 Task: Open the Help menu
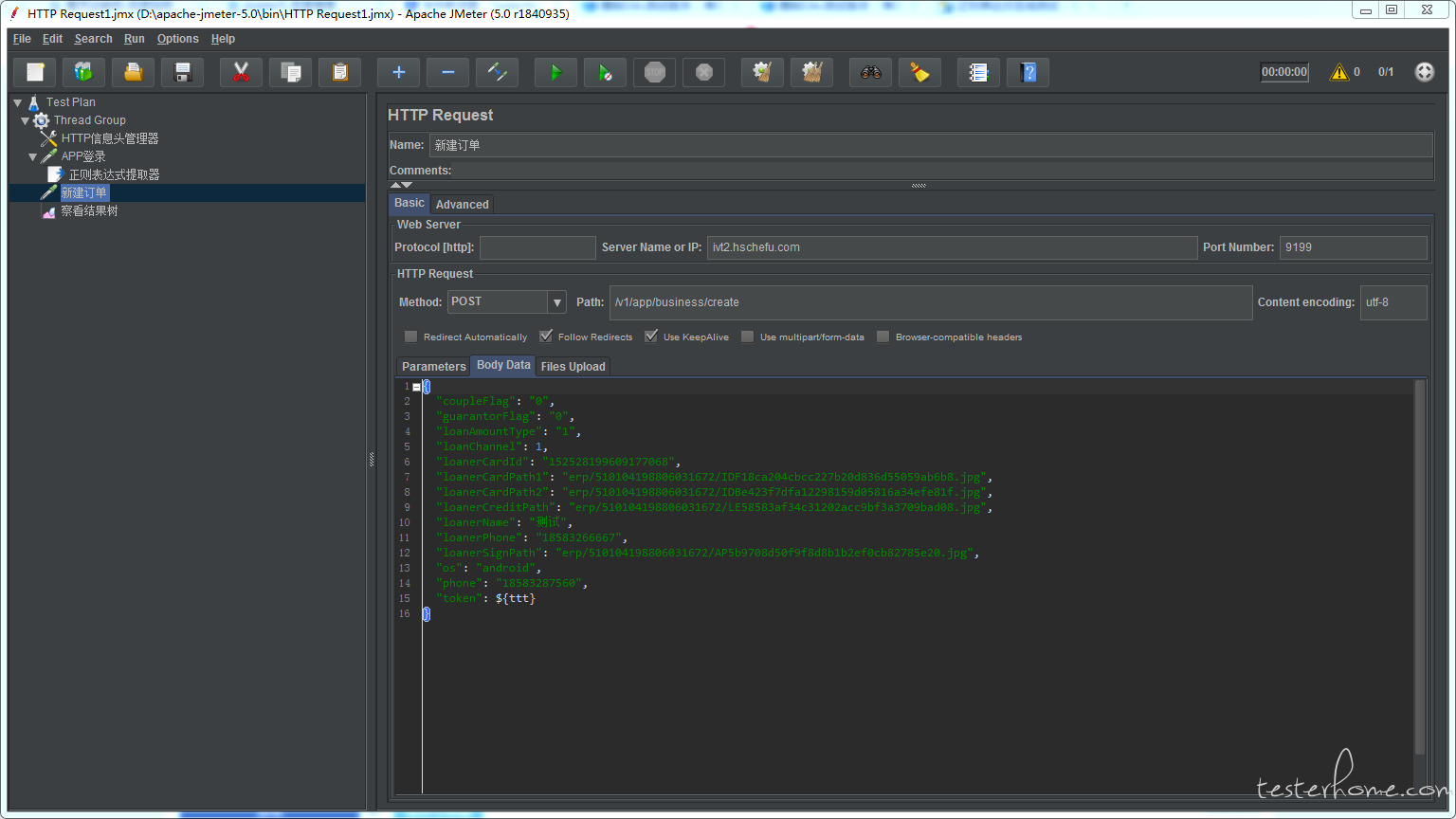pyautogui.click(x=223, y=39)
